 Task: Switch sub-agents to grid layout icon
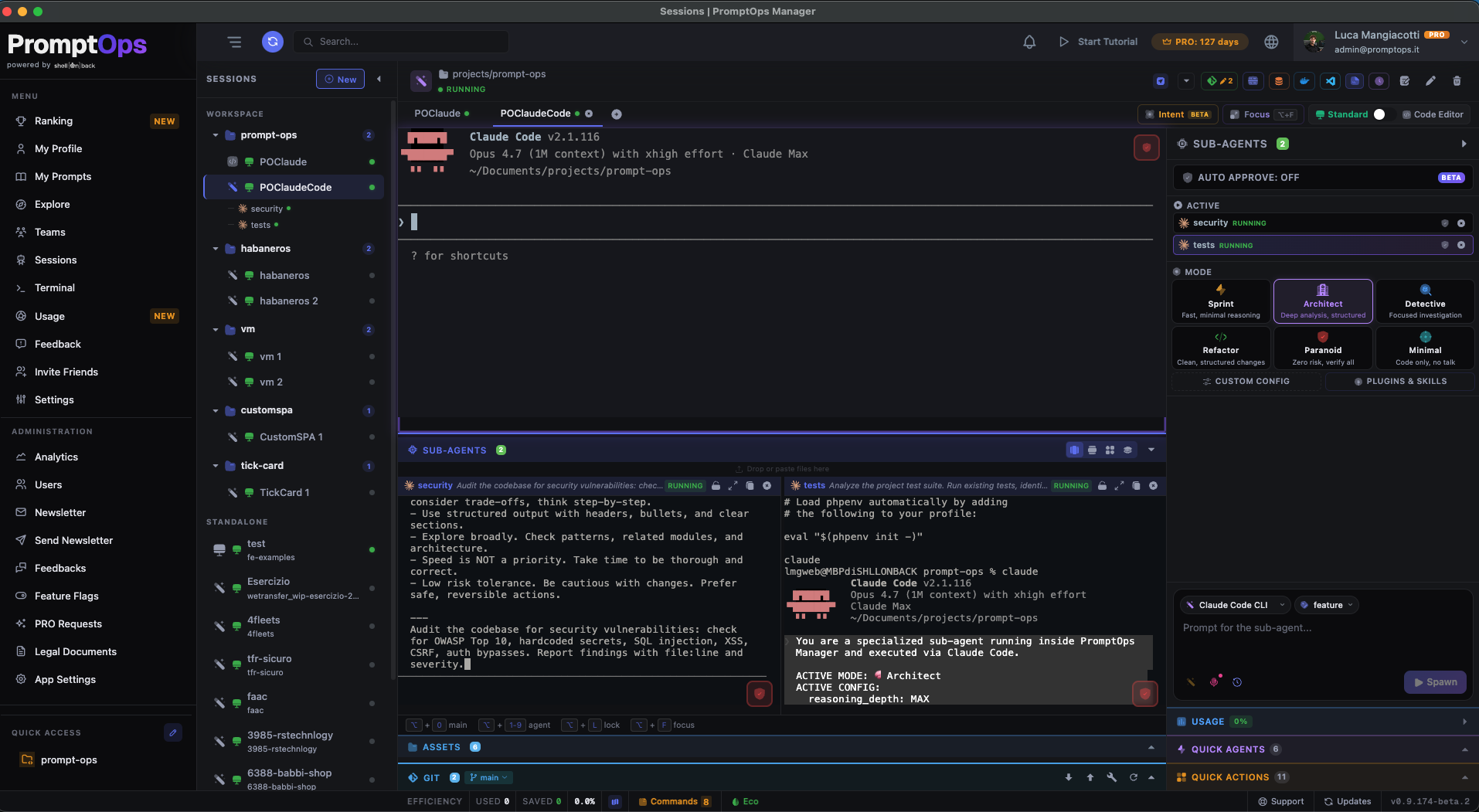(x=1110, y=450)
